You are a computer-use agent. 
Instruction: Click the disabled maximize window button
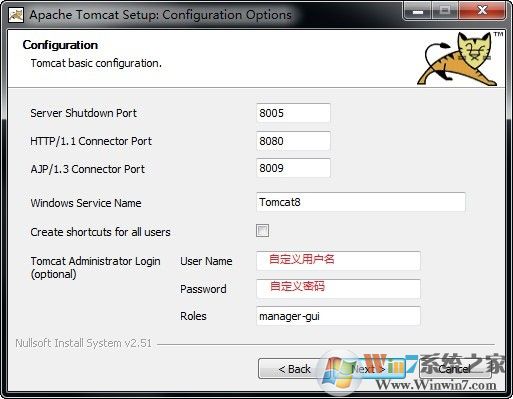pos(445,12)
